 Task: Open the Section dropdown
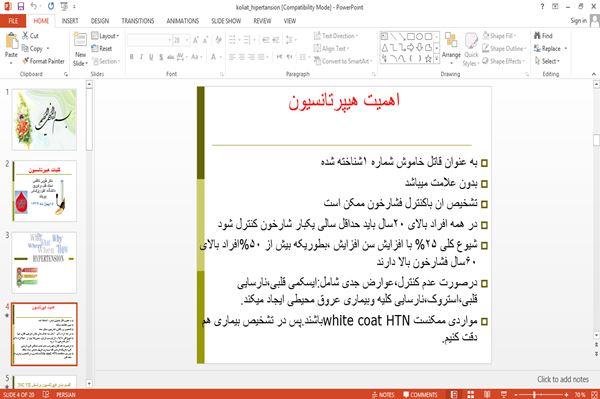click(x=106, y=61)
